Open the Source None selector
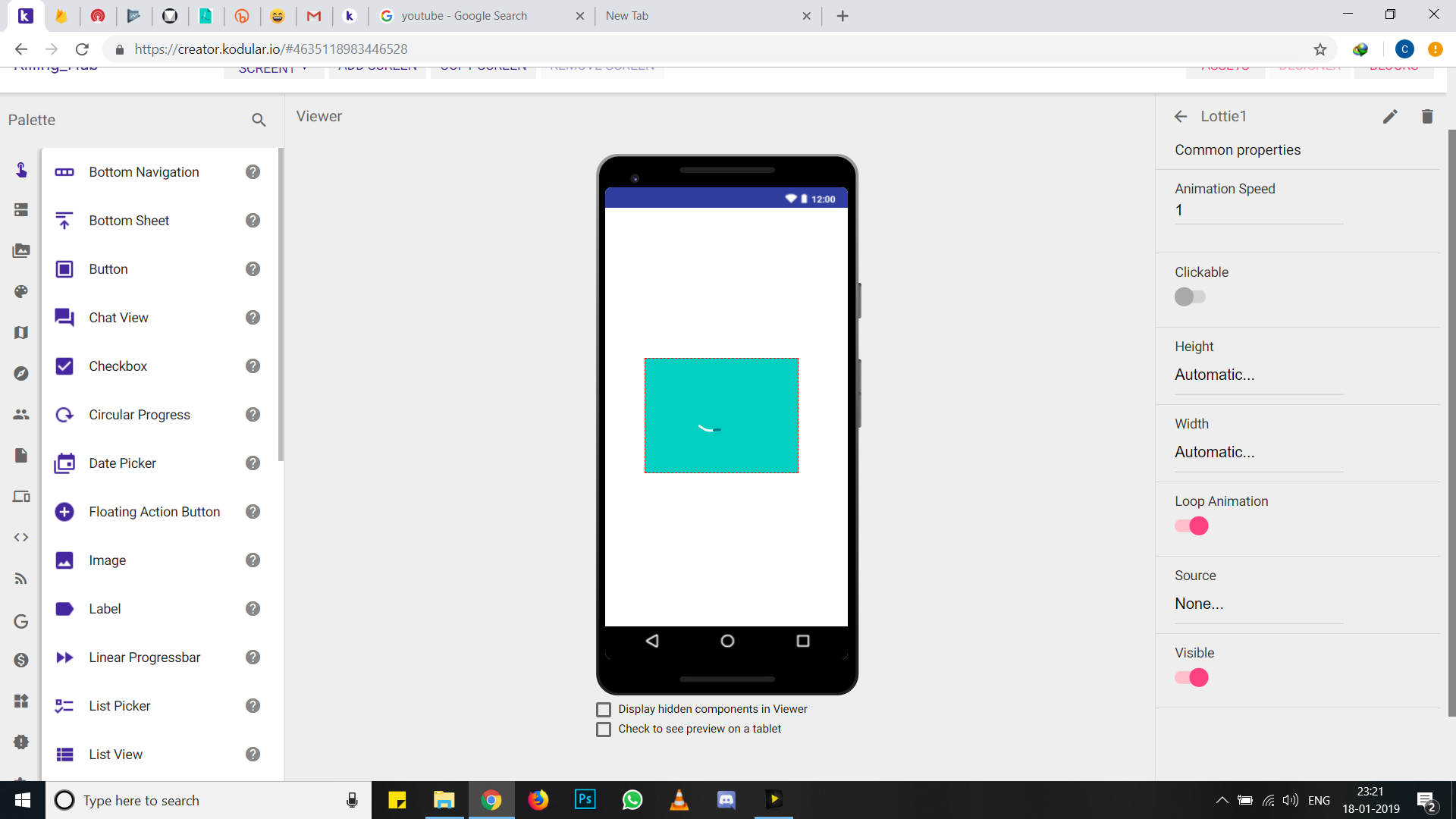The width and height of the screenshot is (1456, 819). pos(1259,604)
